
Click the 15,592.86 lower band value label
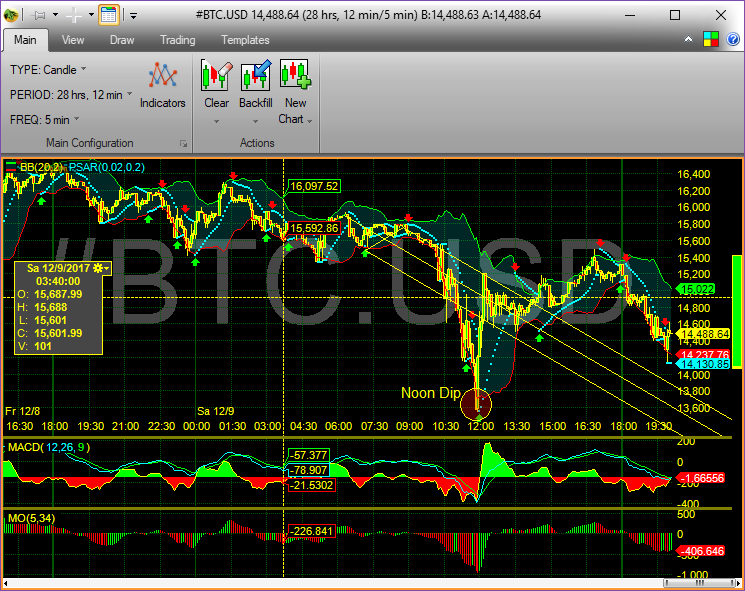pos(314,228)
